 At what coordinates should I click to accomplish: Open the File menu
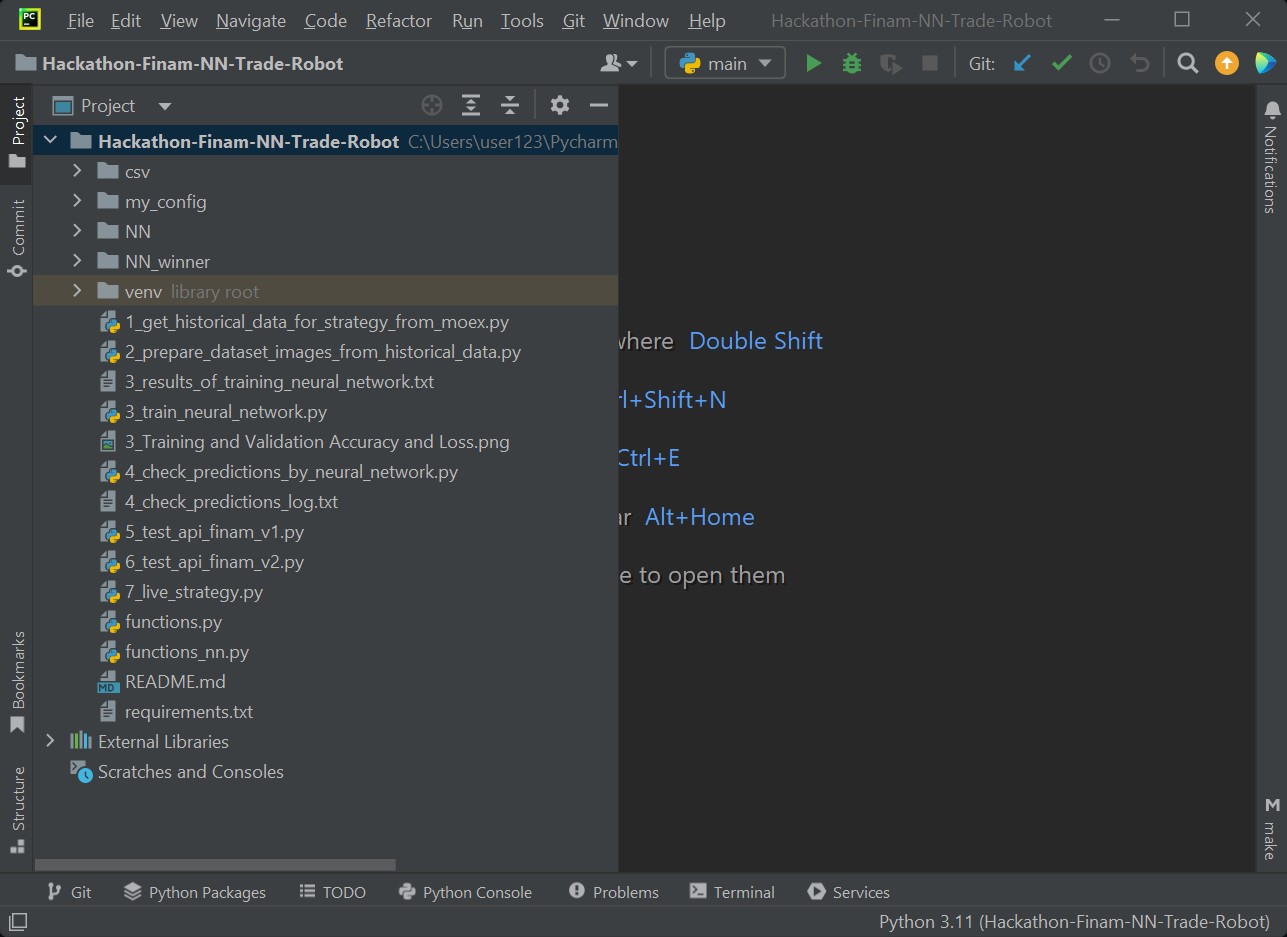(80, 21)
